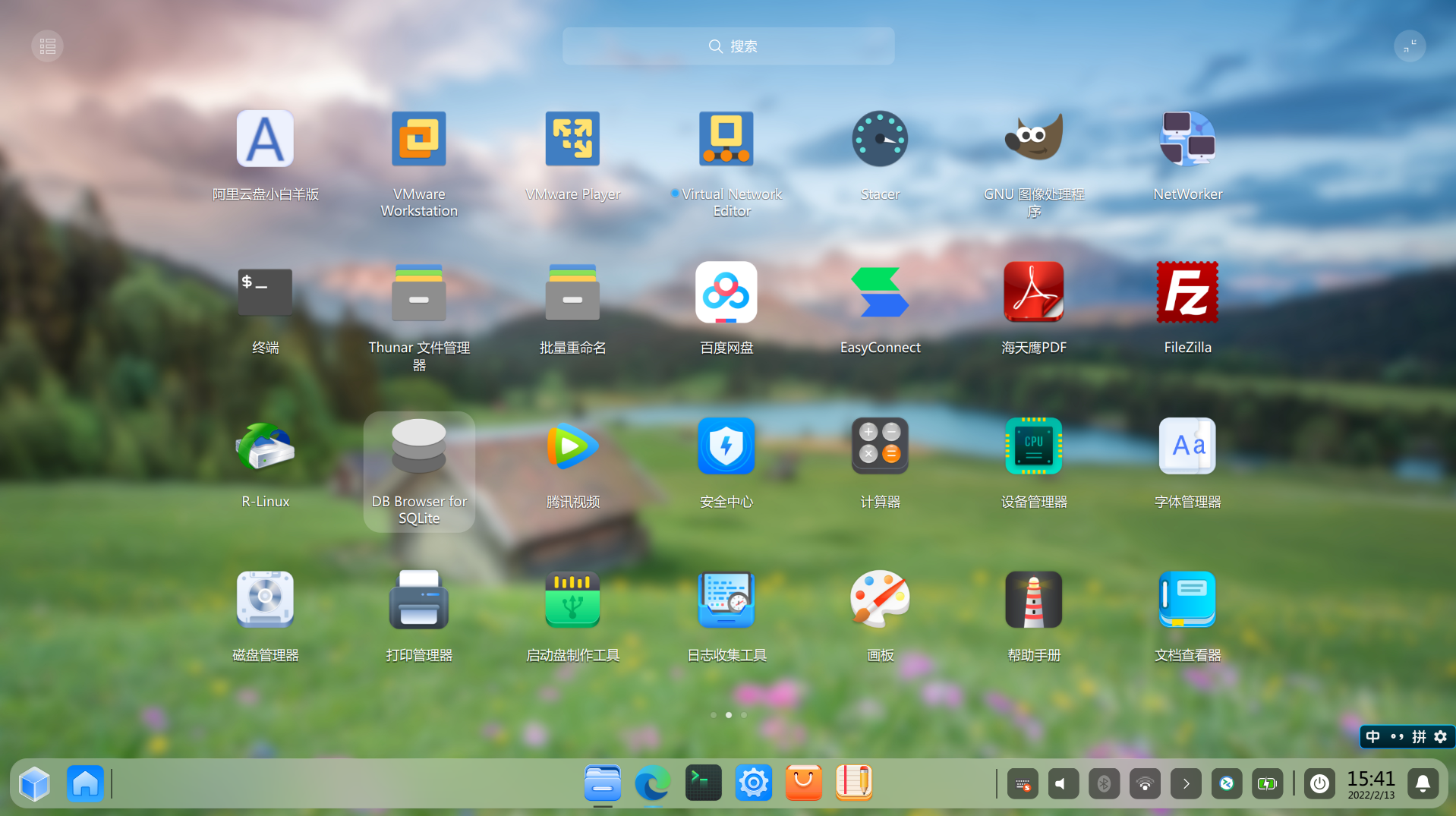Launch VMware Player

coord(572,139)
